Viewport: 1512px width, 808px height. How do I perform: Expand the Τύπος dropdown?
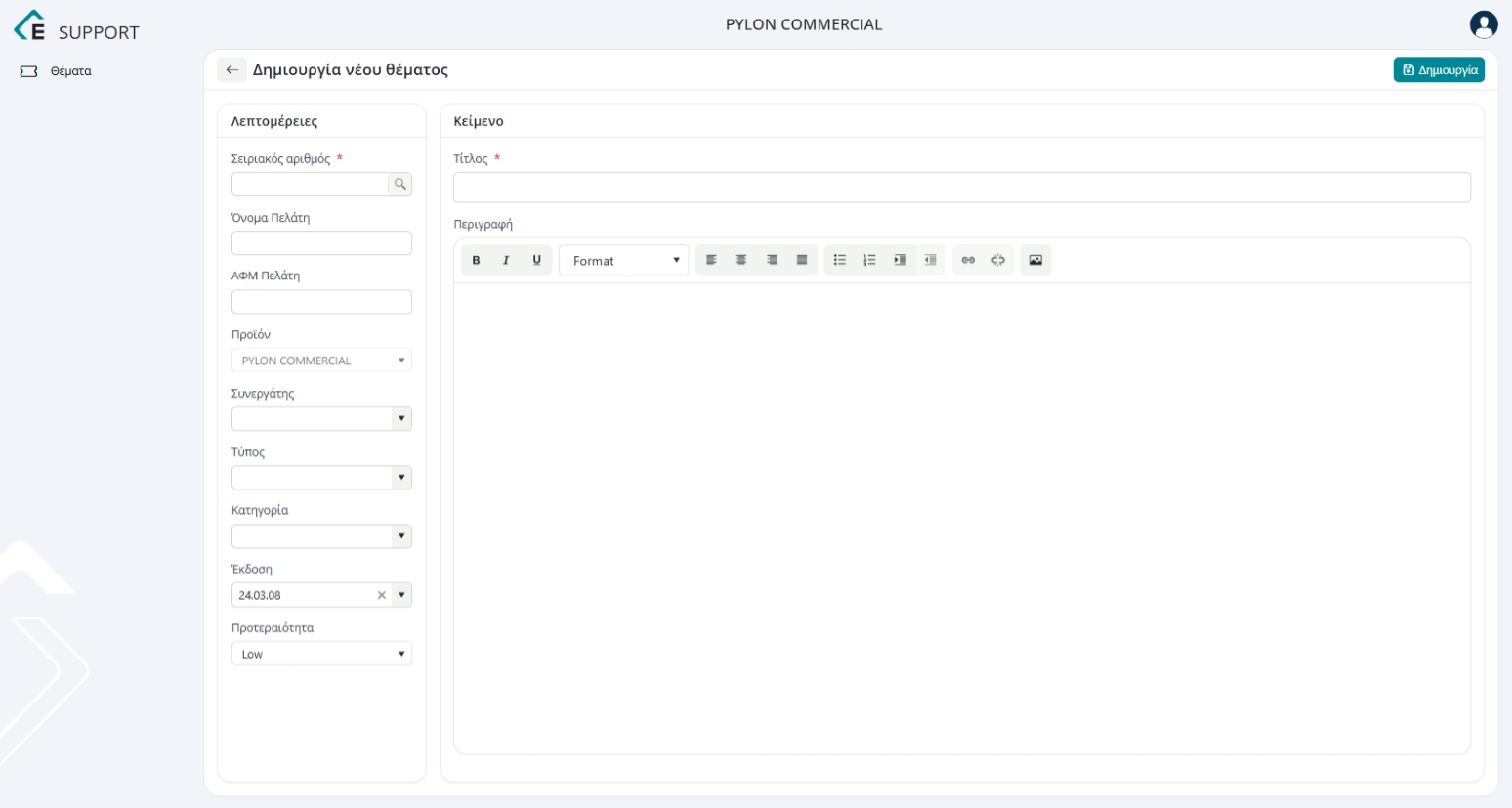[400, 478]
